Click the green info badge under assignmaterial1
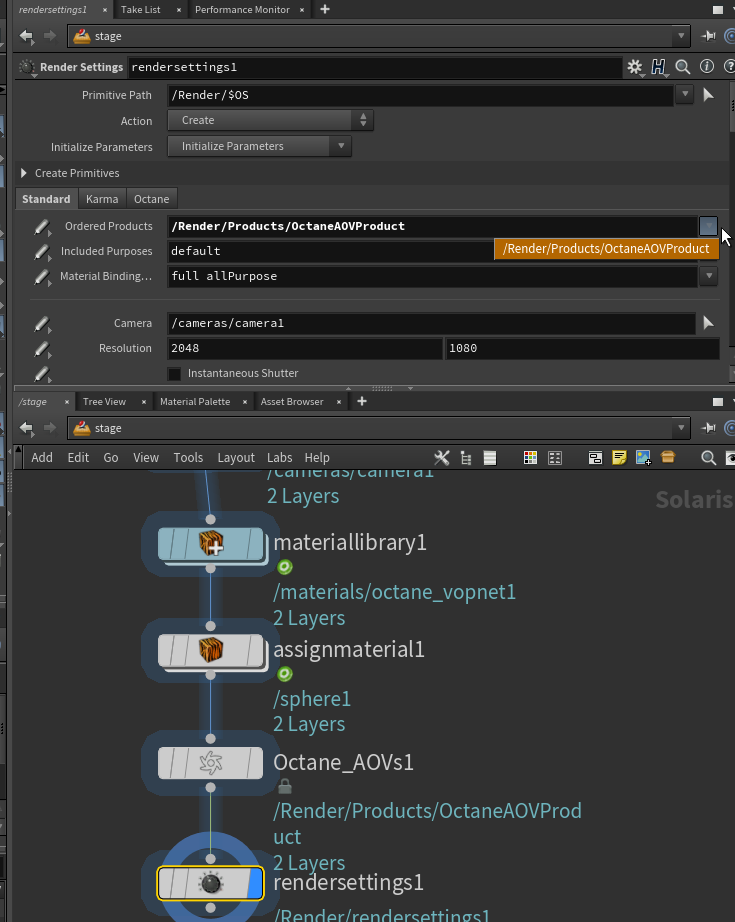The width and height of the screenshot is (735, 922). click(x=285, y=674)
